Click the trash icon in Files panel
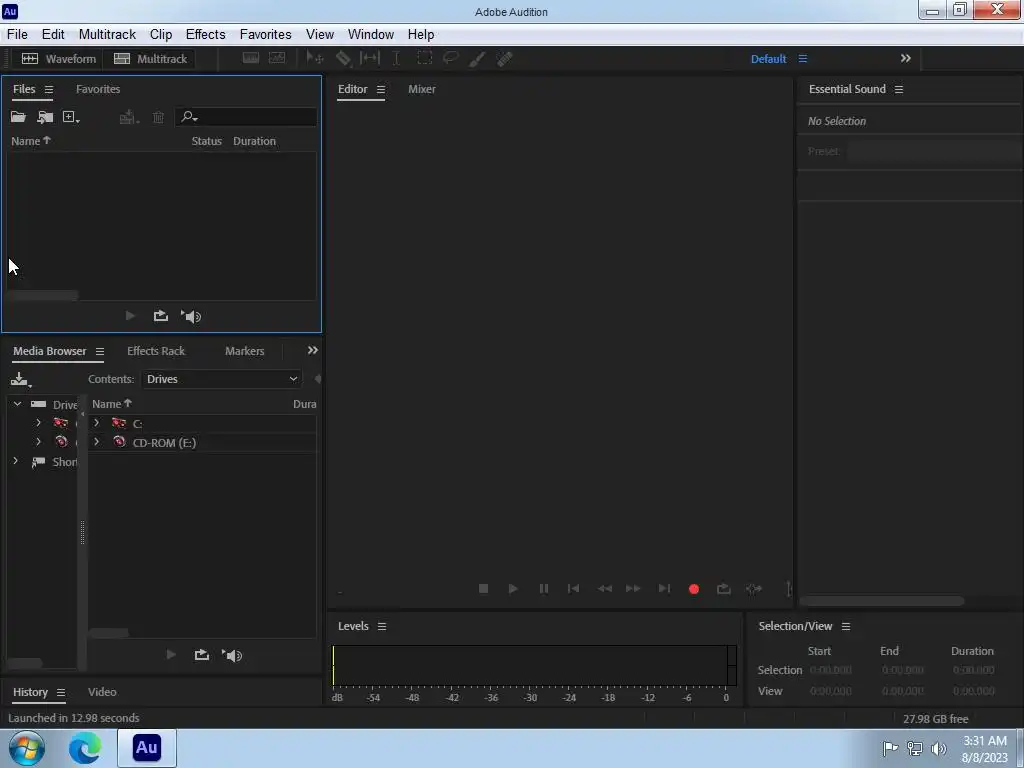Image resolution: width=1024 pixels, height=768 pixels. [x=158, y=117]
